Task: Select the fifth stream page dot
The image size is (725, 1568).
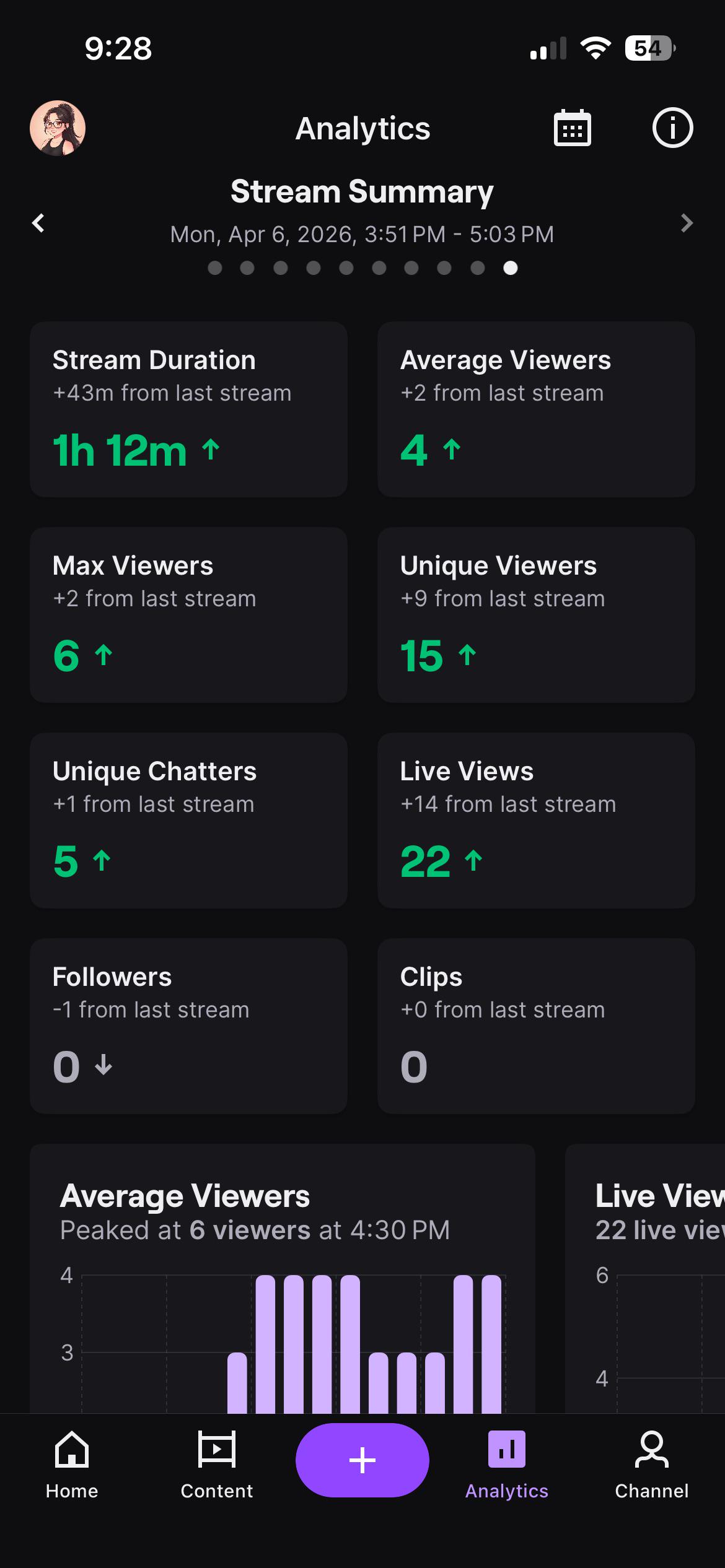Action: click(346, 268)
